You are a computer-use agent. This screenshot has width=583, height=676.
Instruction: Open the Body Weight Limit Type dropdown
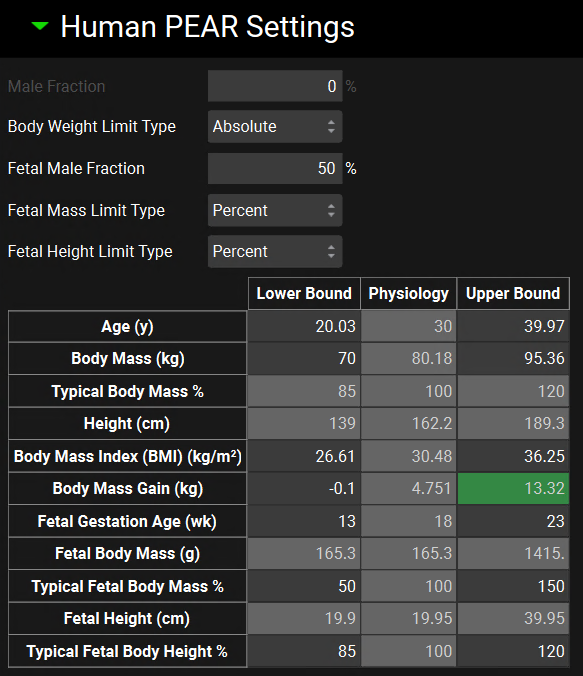[x=275, y=126]
